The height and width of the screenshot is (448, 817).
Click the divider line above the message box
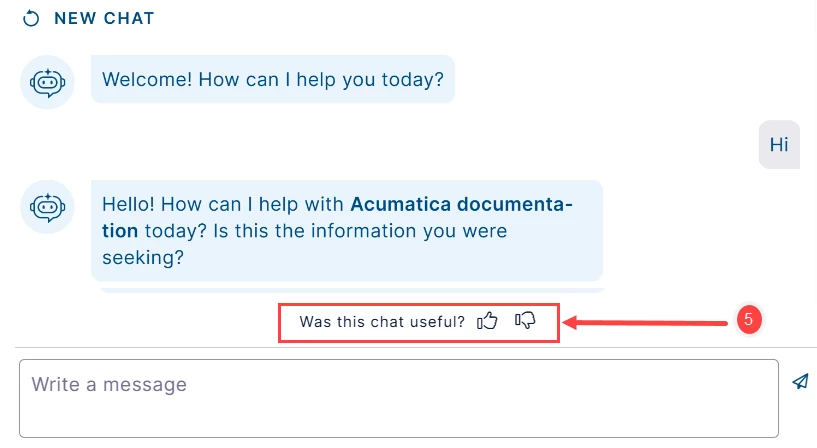coord(416,347)
